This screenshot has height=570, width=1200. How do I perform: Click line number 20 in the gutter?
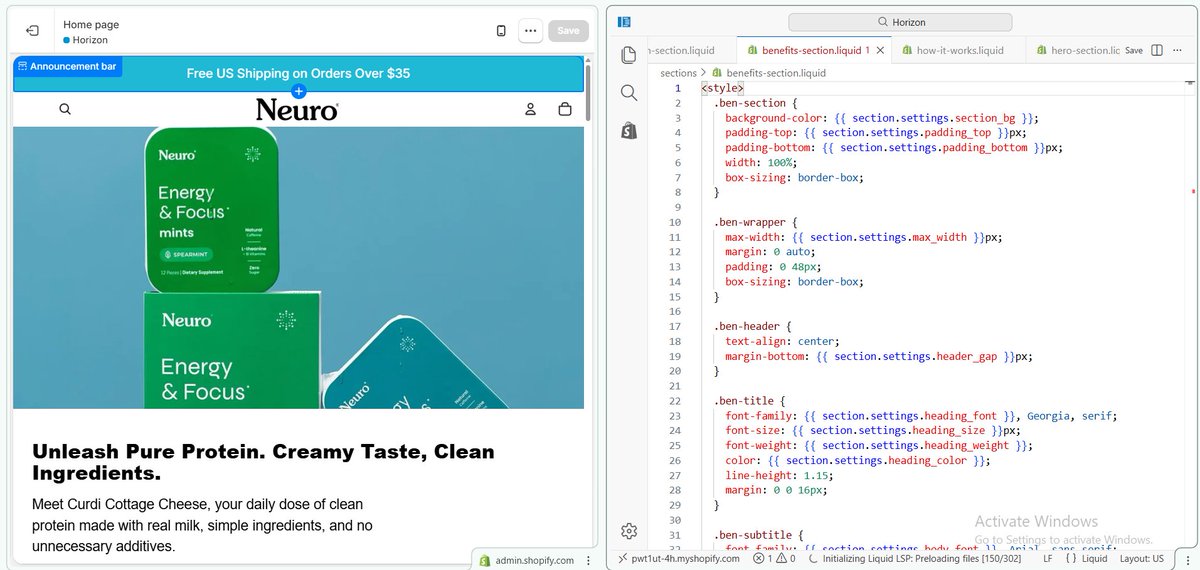click(675, 371)
